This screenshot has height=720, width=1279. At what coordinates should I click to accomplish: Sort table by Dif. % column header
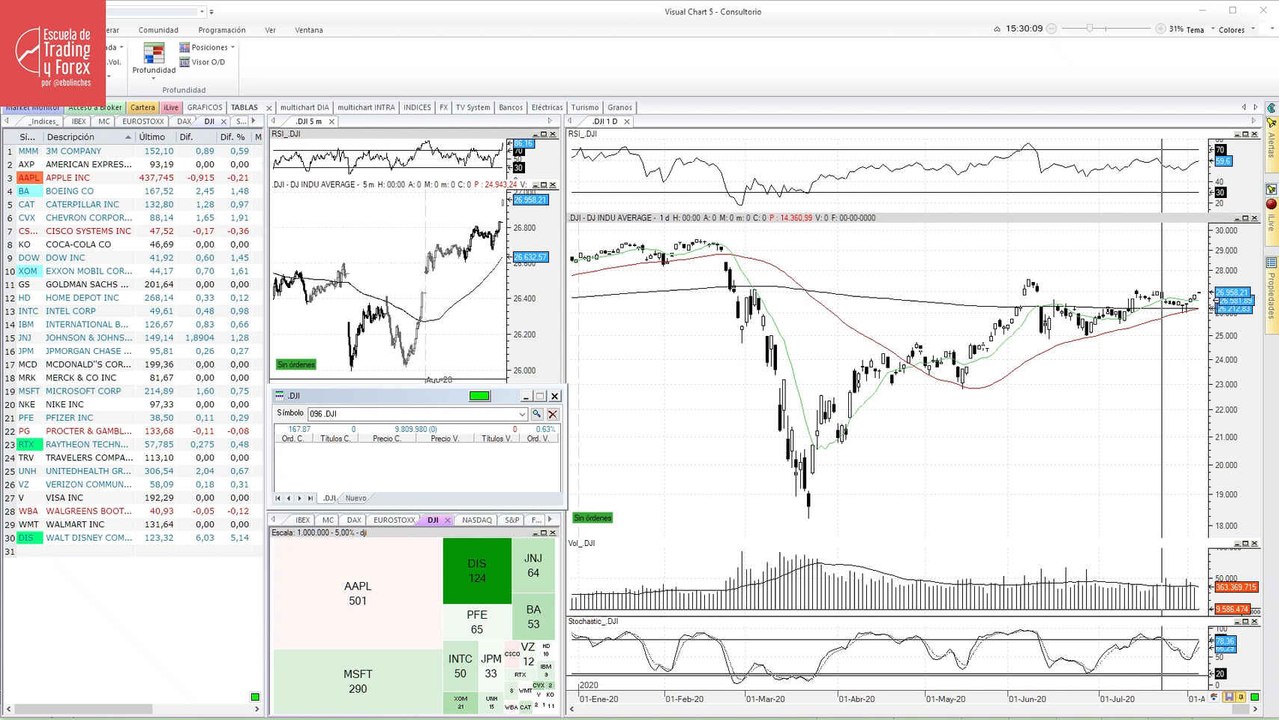click(x=233, y=137)
